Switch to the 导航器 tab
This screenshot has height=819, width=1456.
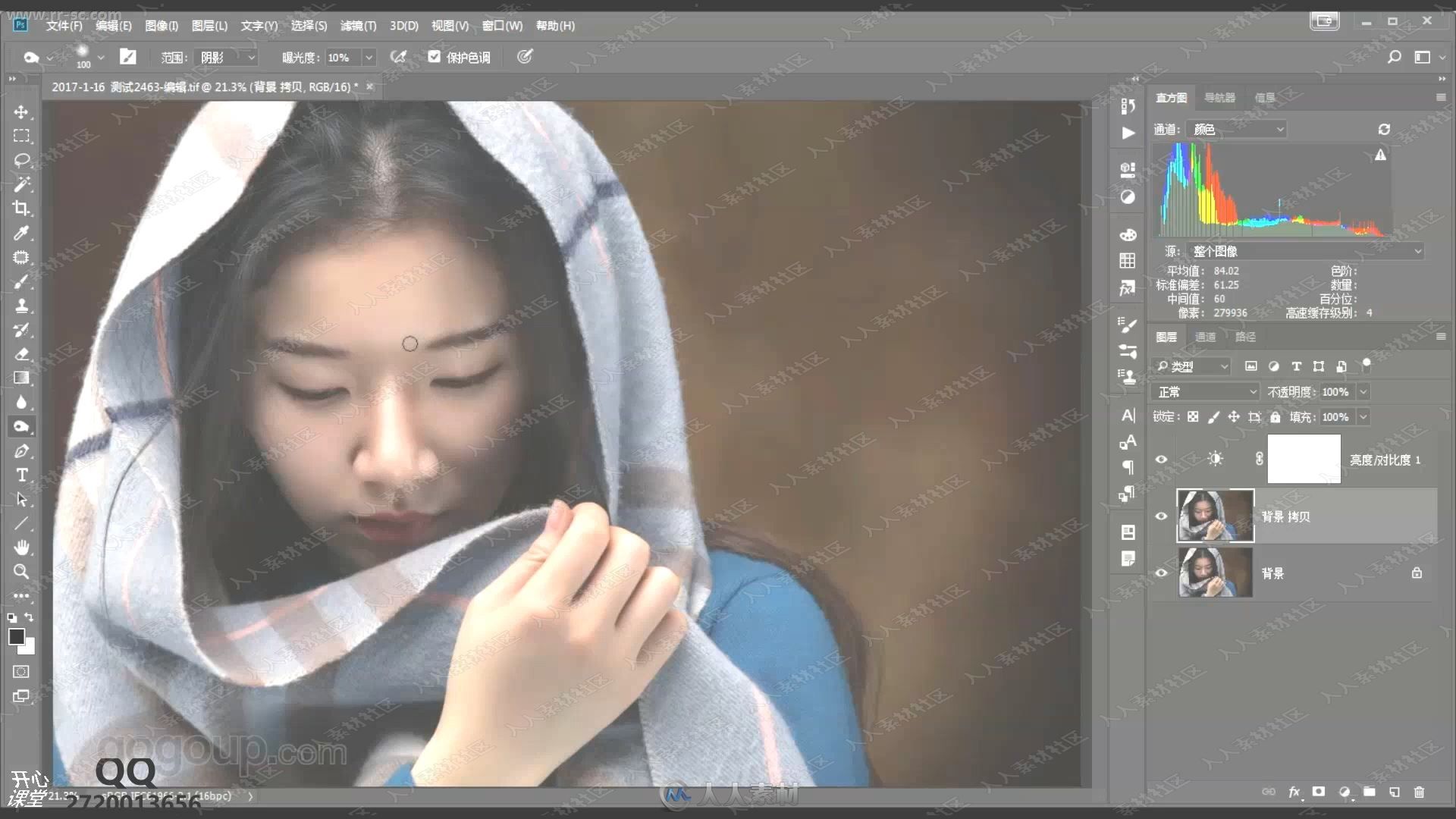coord(1219,98)
